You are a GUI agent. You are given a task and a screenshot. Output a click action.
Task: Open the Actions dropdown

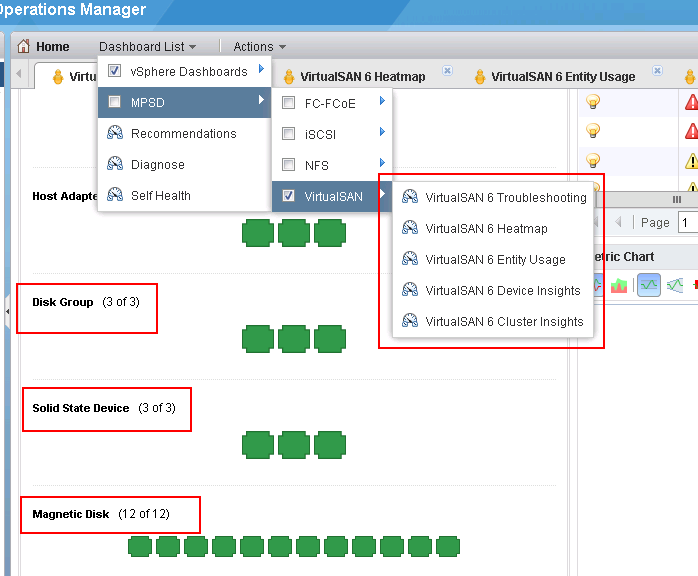[260, 46]
